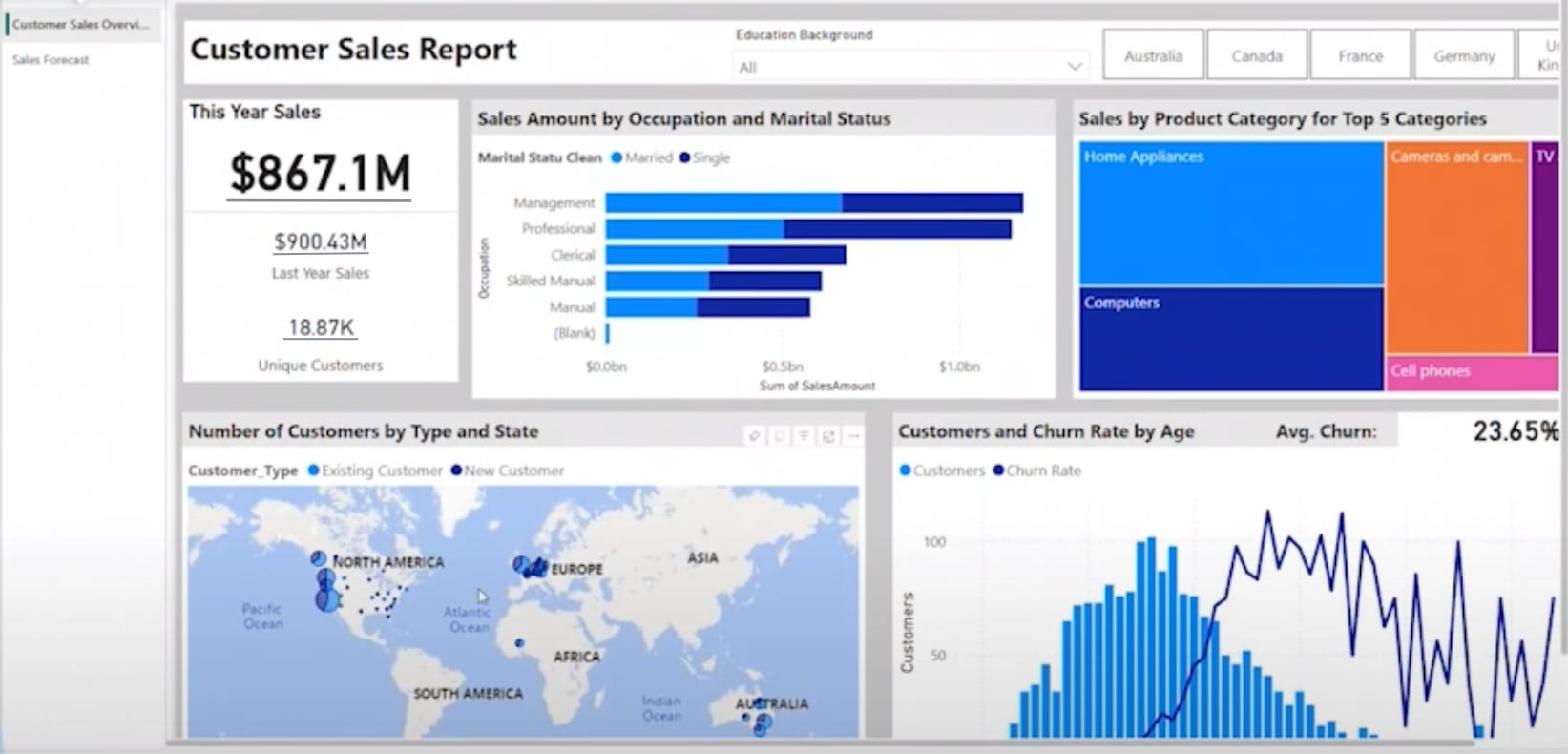Pin the customers map visual
The height and width of the screenshot is (754, 1568).
755,436
